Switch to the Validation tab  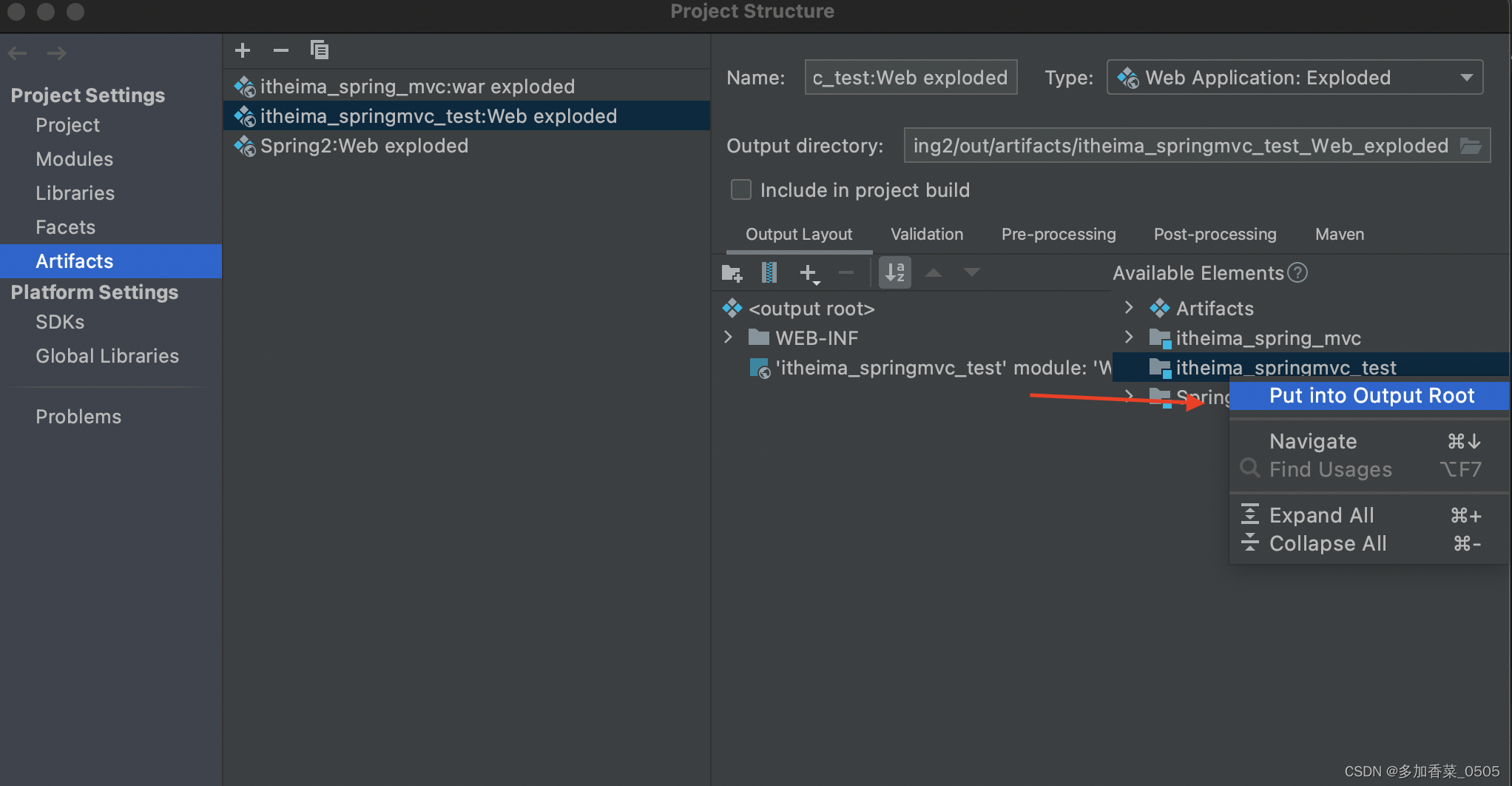point(927,235)
